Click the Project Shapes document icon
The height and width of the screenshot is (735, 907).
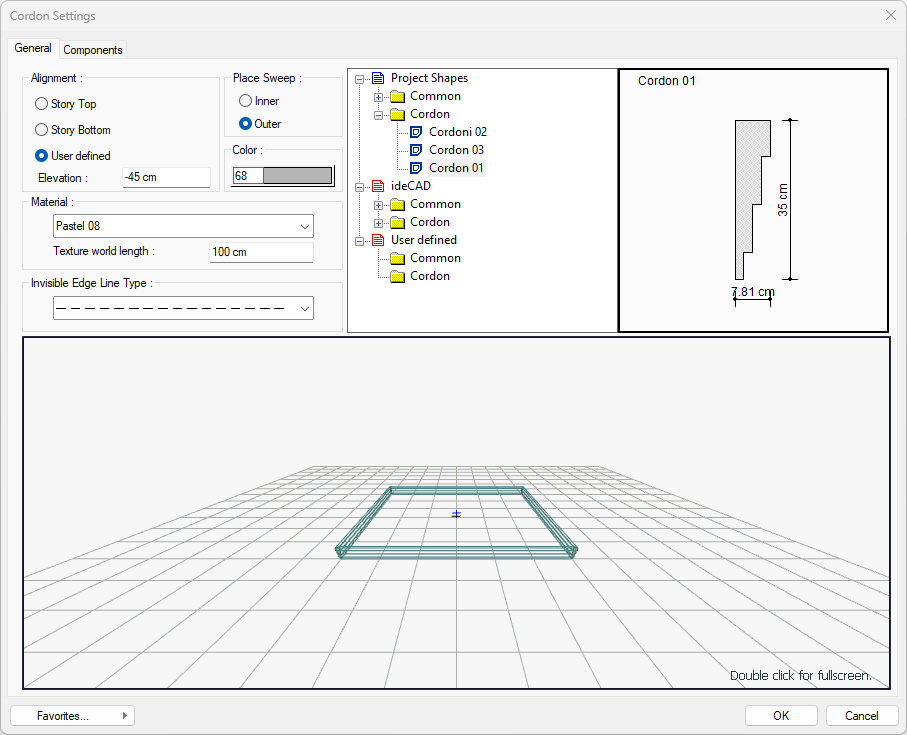(377, 78)
